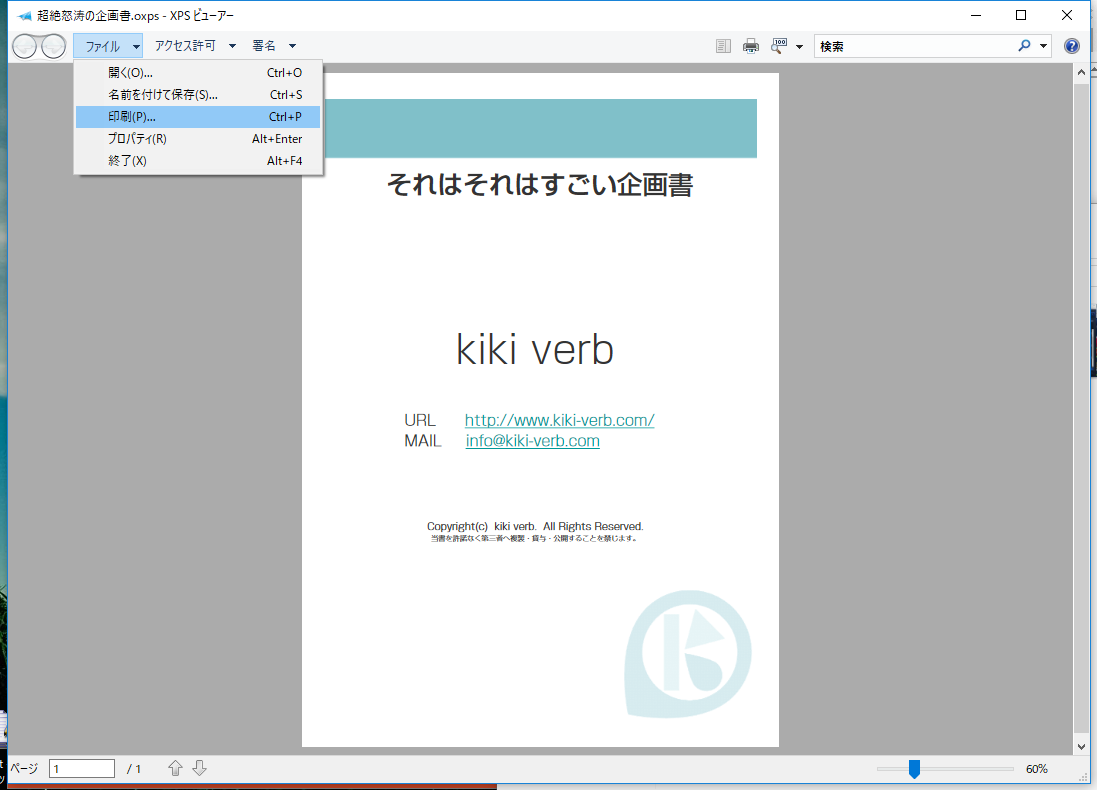
Task: Open the http://www.kiki-verb.com/ link
Action: point(559,421)
